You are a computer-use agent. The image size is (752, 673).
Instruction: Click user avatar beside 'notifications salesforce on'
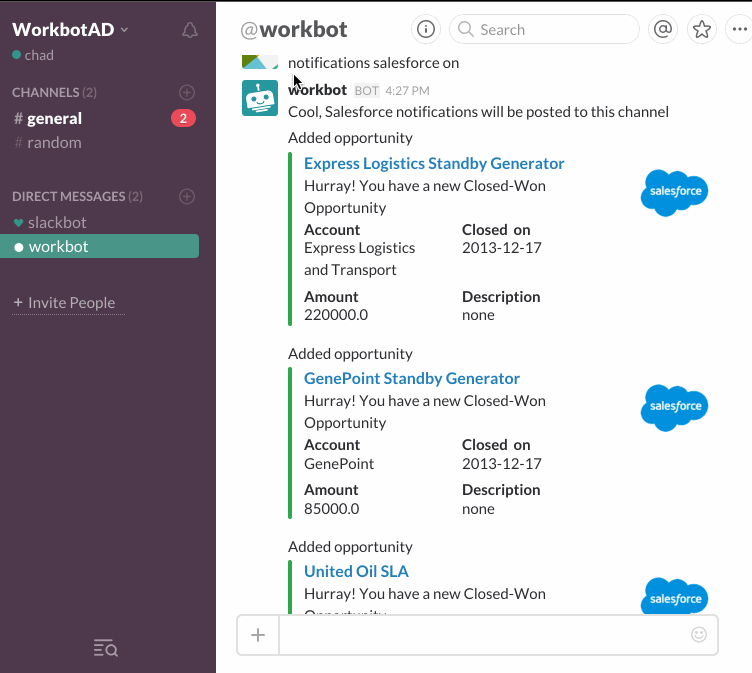pyautogui.click(x=260, y=62)
